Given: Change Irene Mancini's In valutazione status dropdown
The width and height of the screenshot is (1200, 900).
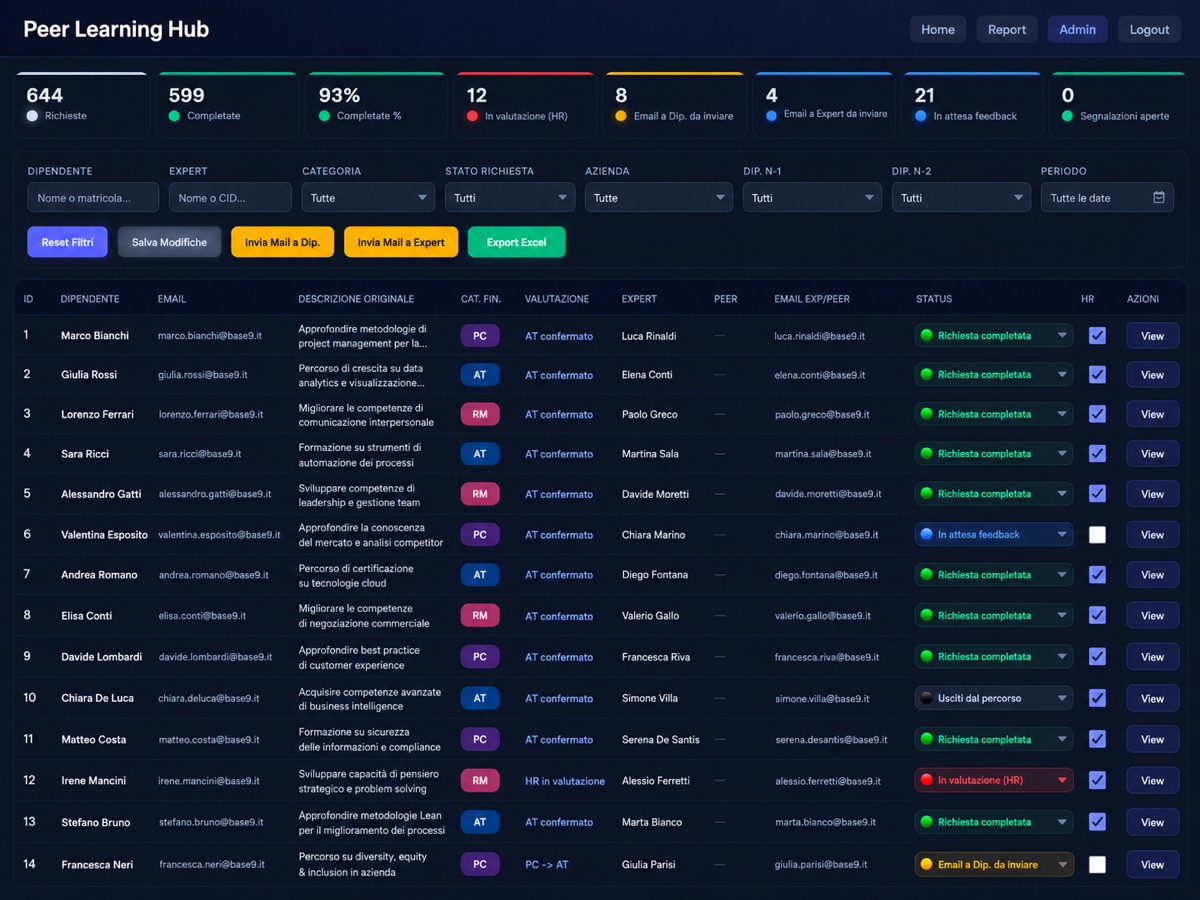Looking at the screenshot, I should pos(994,781).
